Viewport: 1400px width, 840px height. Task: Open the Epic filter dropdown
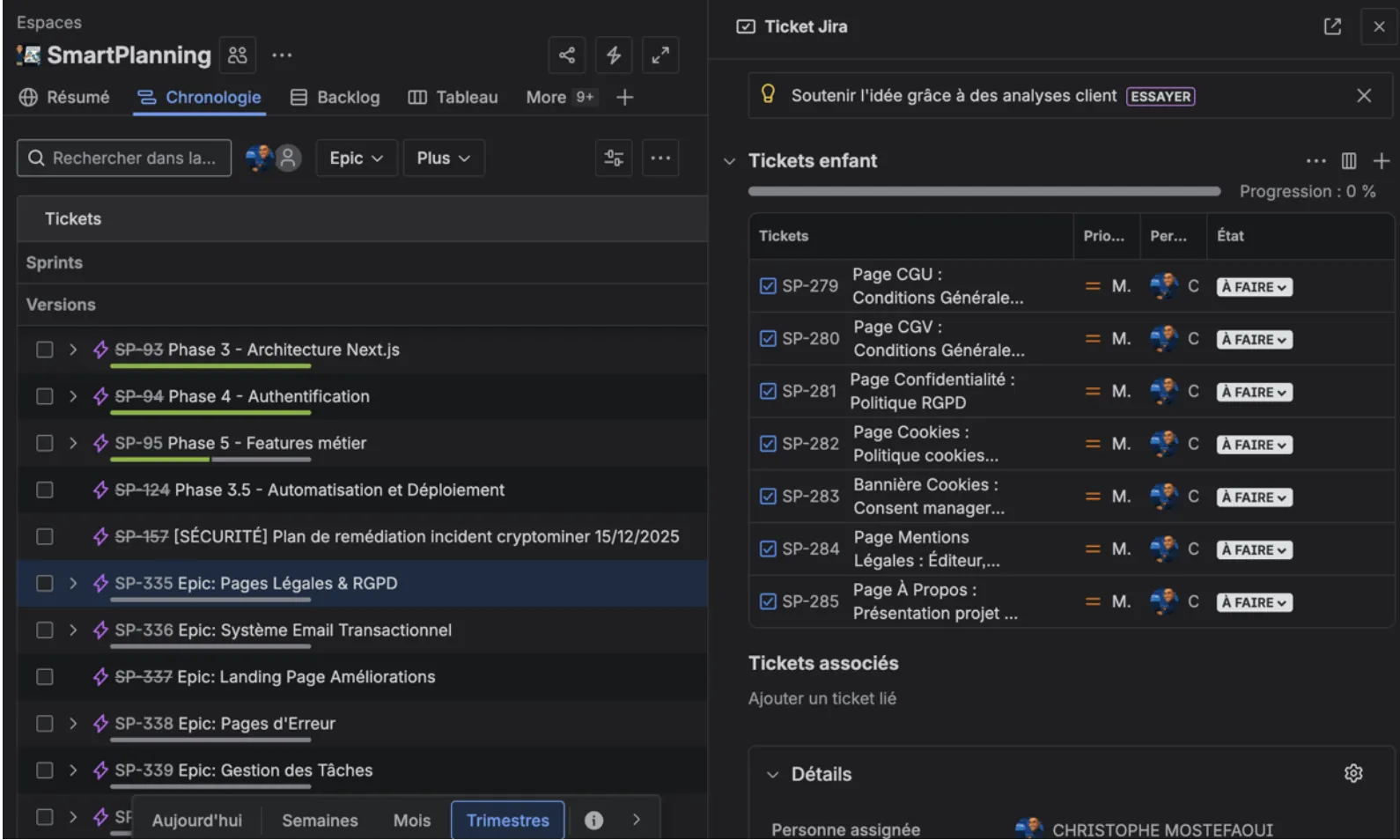click(x=357, y=158)
